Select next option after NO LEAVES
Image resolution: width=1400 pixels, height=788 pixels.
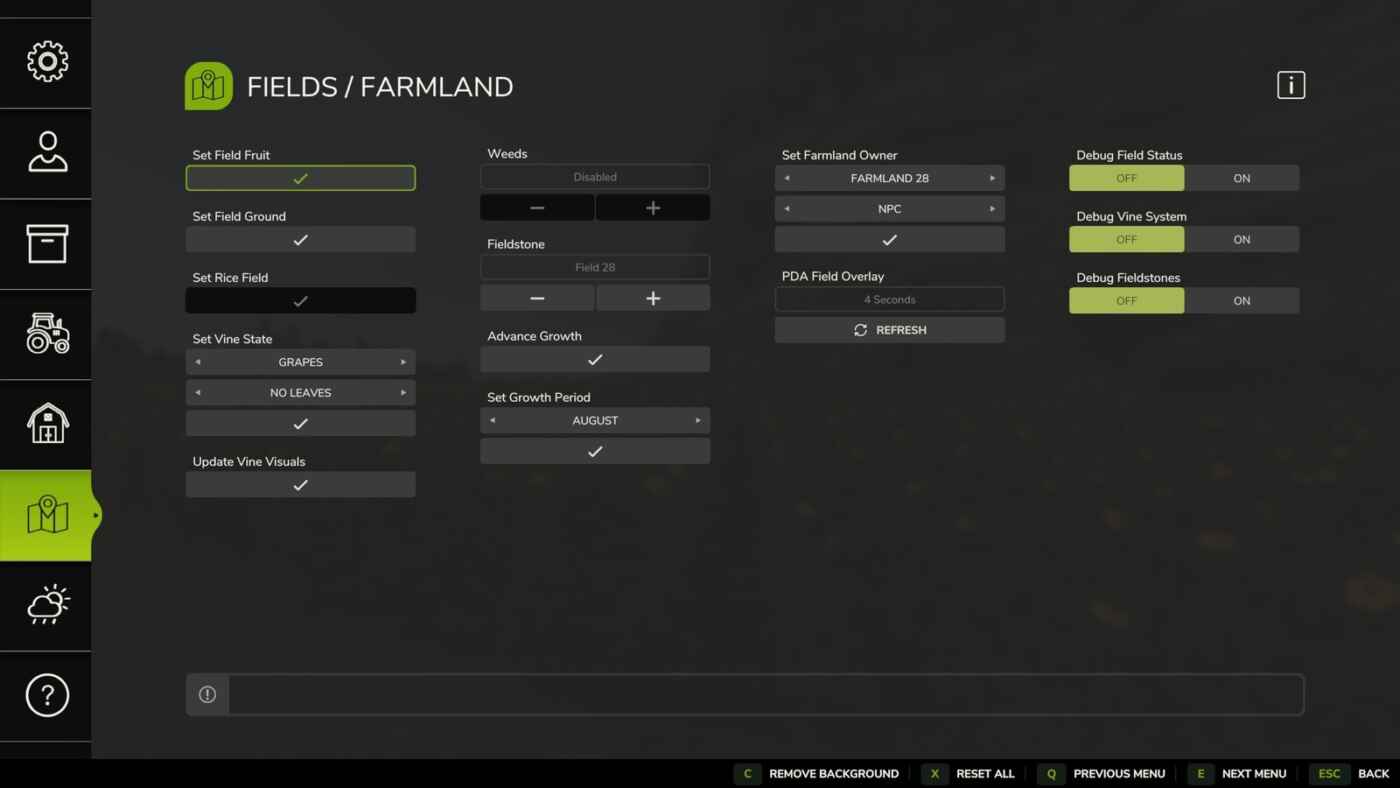[x=403, y=393]
